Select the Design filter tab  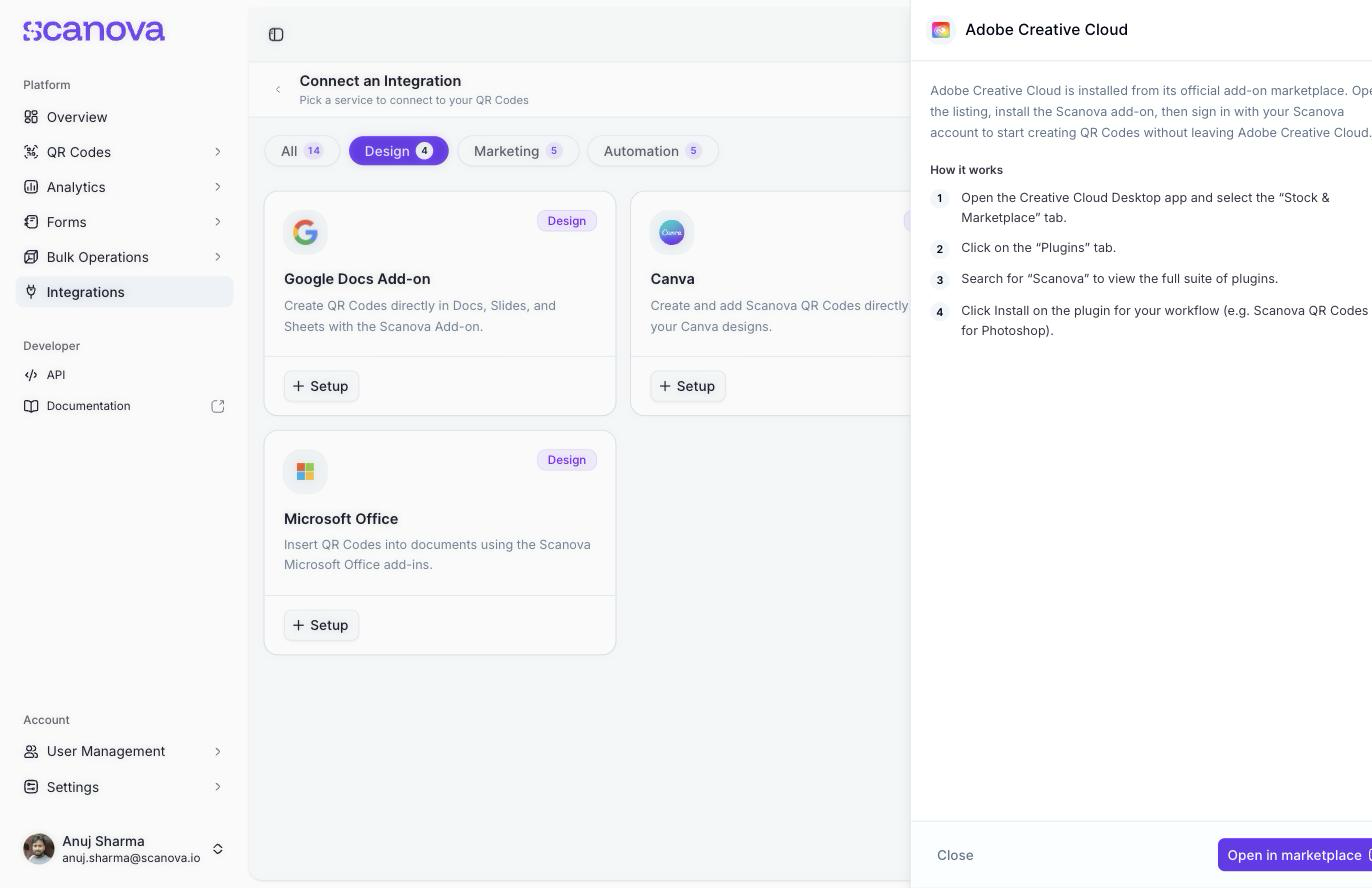click(x=399, y=151)
